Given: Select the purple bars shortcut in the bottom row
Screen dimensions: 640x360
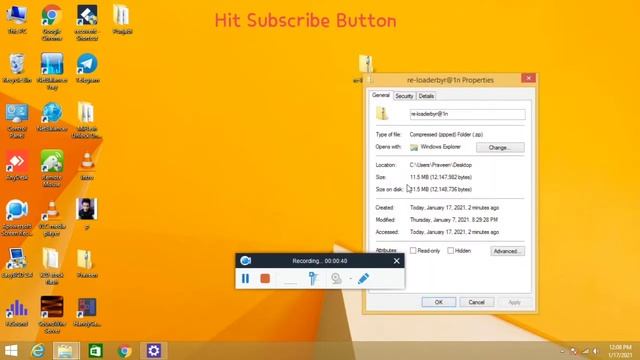Looking at the screenshot, I should point(17,312).
